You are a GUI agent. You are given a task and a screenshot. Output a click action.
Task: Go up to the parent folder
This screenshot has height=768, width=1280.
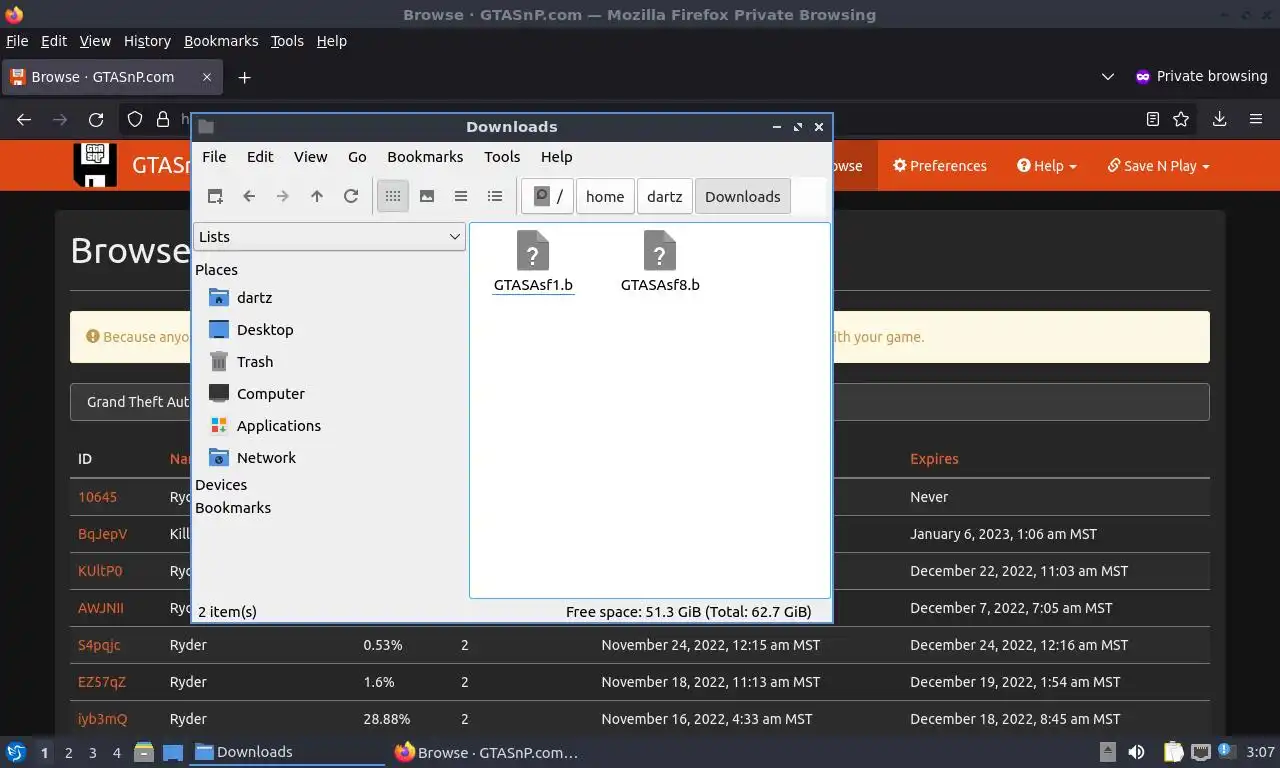pos(317,197)
